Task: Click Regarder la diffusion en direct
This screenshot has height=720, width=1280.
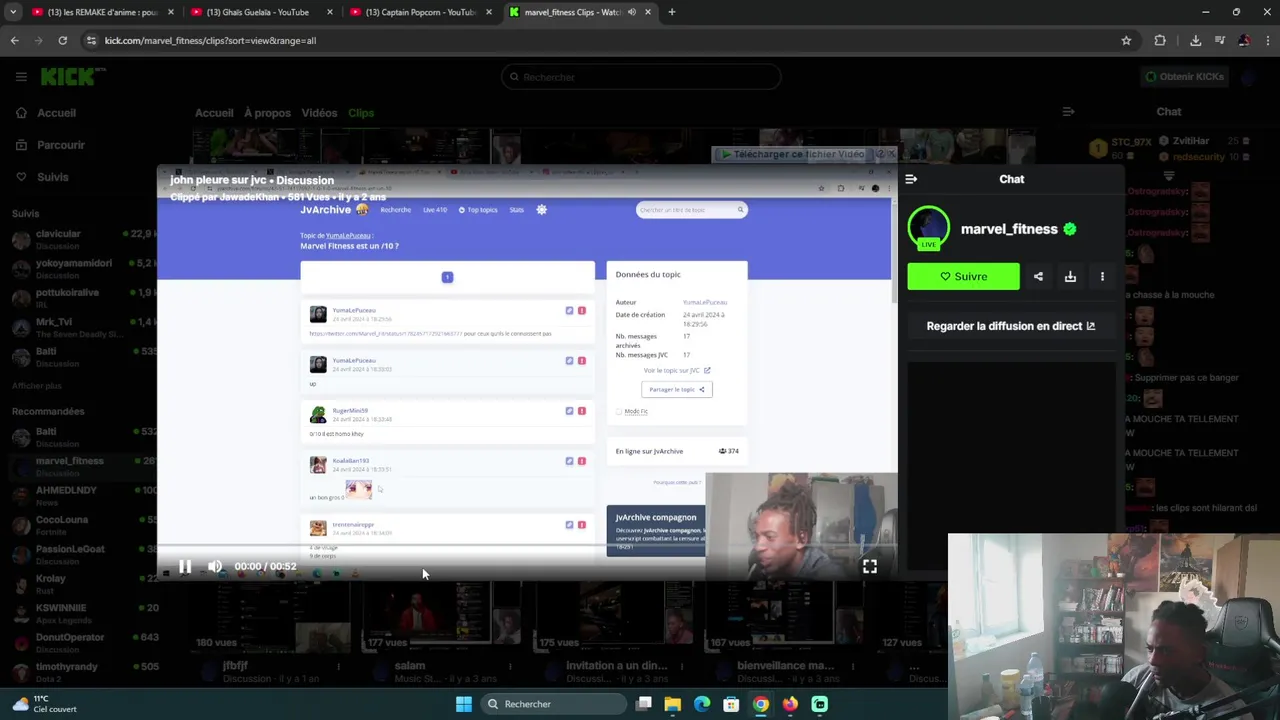Action: coord(1011,326)
